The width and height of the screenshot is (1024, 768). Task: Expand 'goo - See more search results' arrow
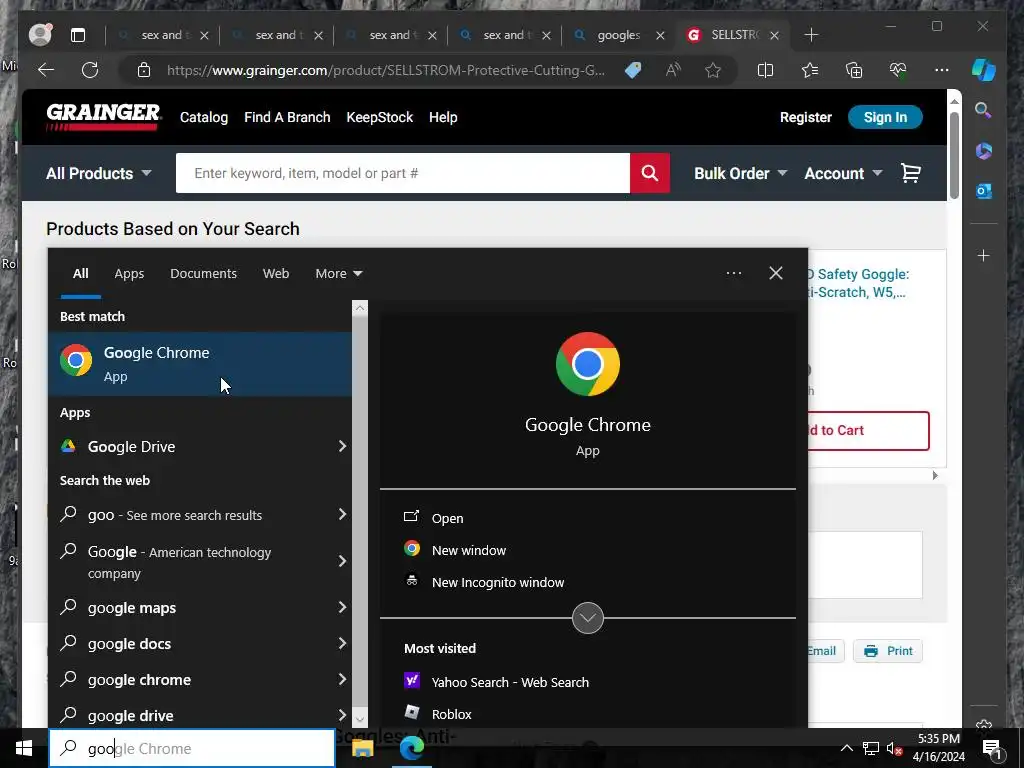click(342, 515)
